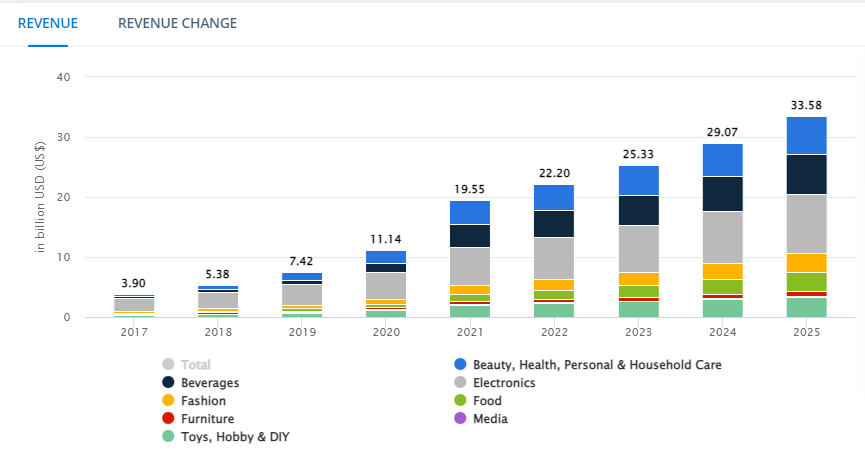Click the dark navy Beverages legend dot
The height and width of the screenshot is (451, 865).
pyautogui.click(x=168, y=383)
